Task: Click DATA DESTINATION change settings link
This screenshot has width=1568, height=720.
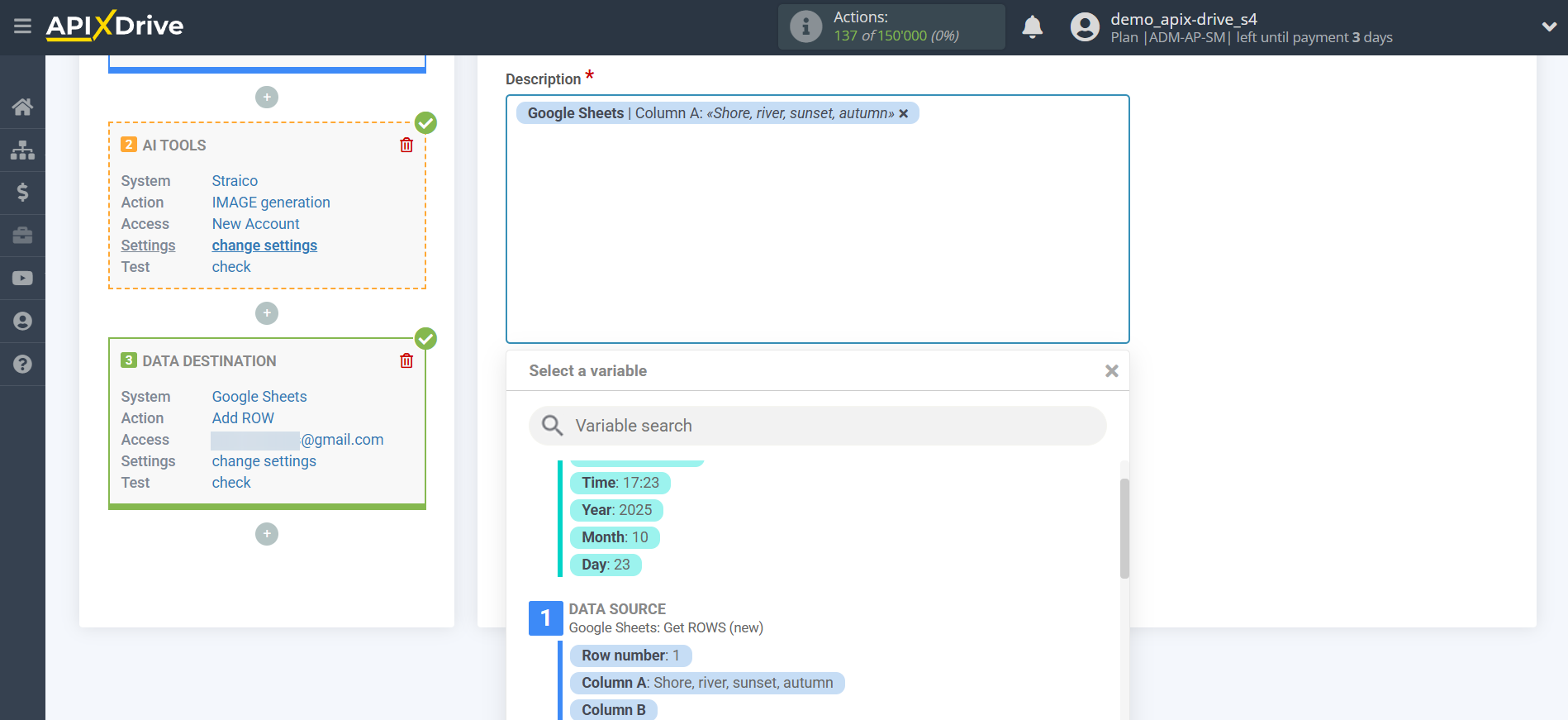Action: click(264, 461)
